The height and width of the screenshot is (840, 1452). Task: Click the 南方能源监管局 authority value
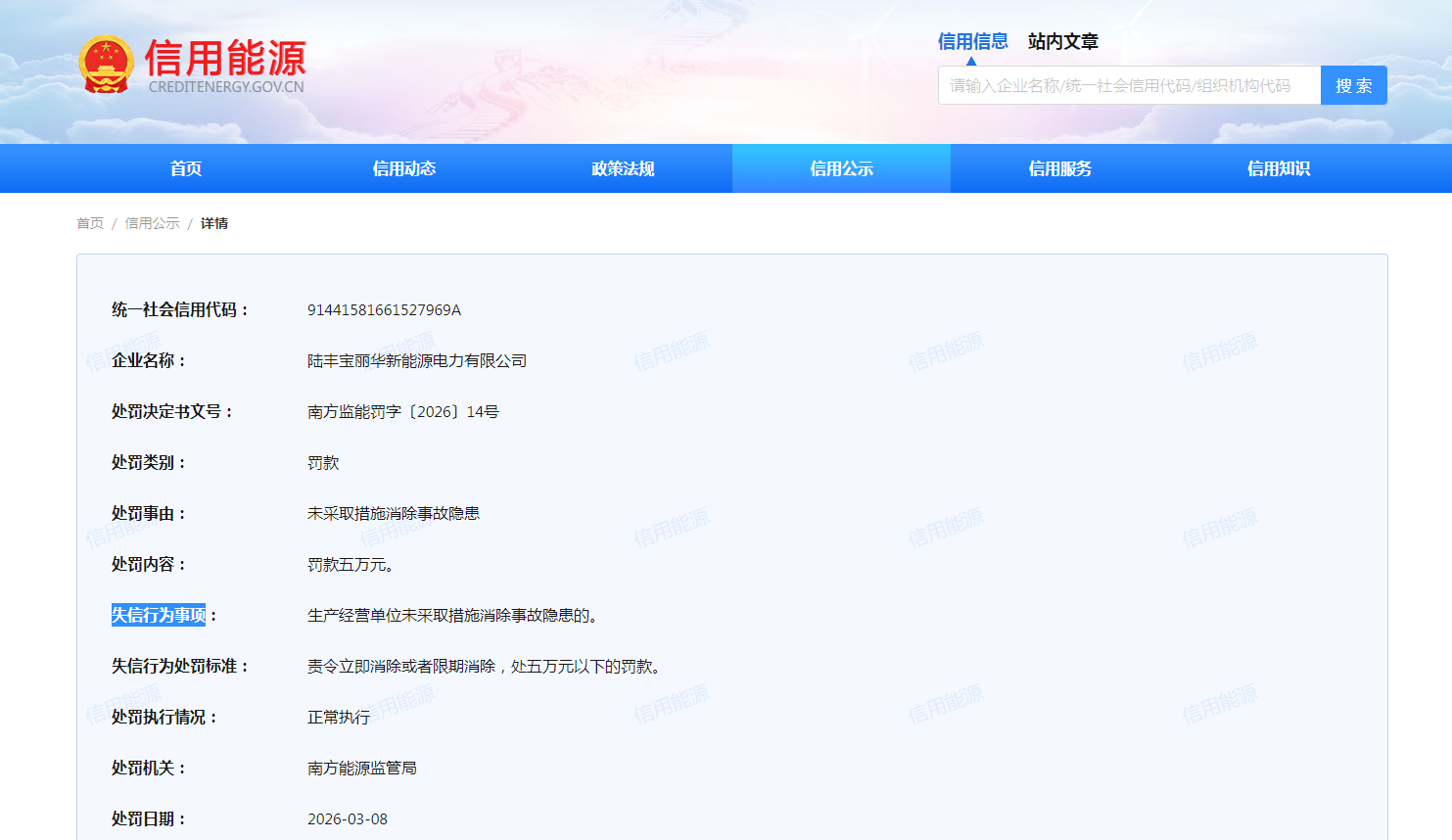(x=361, y=769)
